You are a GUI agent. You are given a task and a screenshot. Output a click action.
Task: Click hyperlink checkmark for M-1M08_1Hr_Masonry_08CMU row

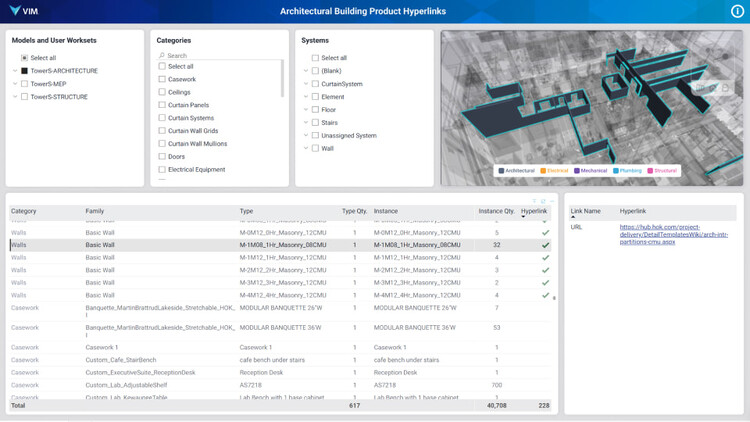pyautogui.click(x=545, y=245)
